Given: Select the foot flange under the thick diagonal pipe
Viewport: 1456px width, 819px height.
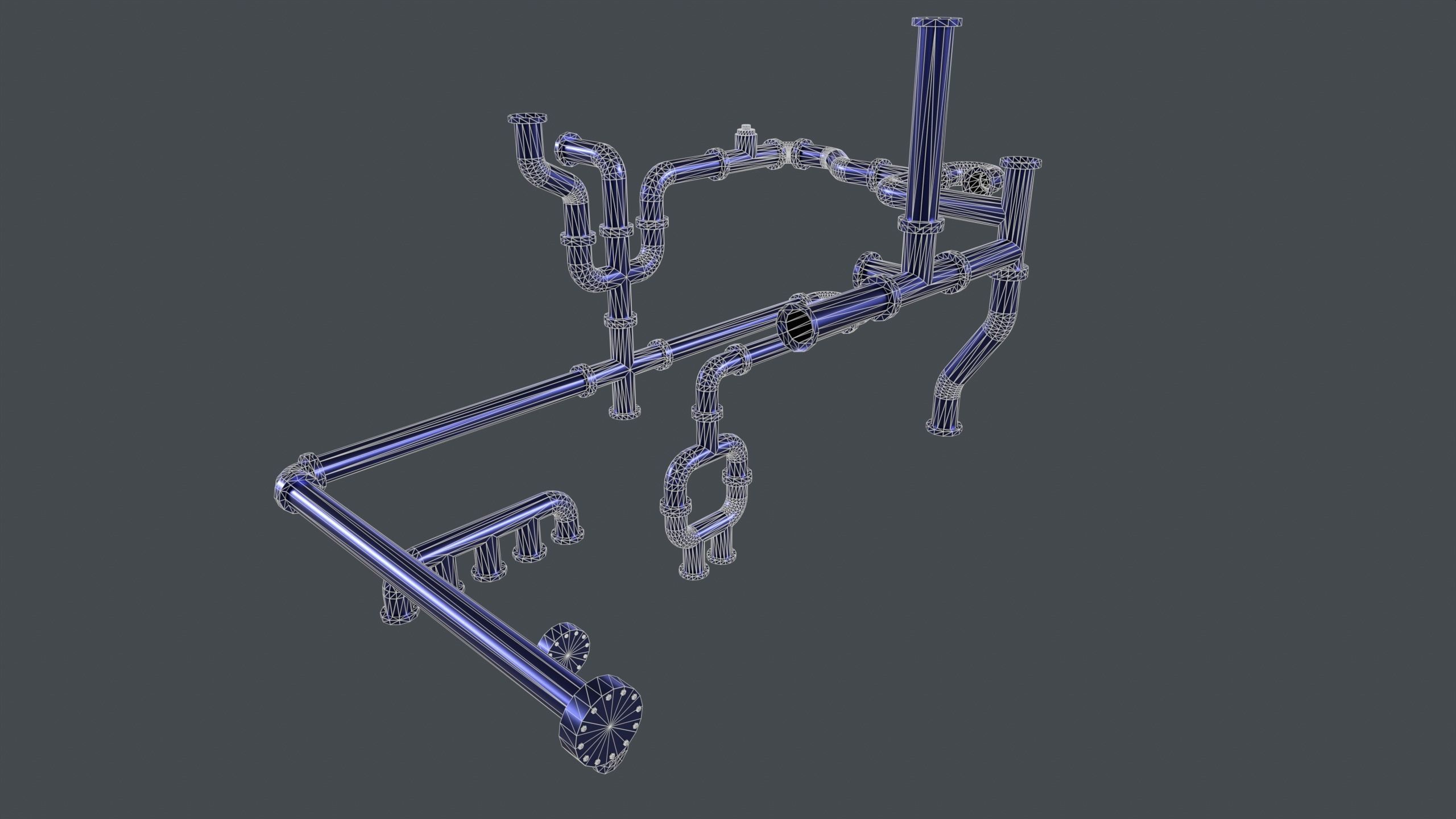Looking at the screenshot, I should (400, 616).
